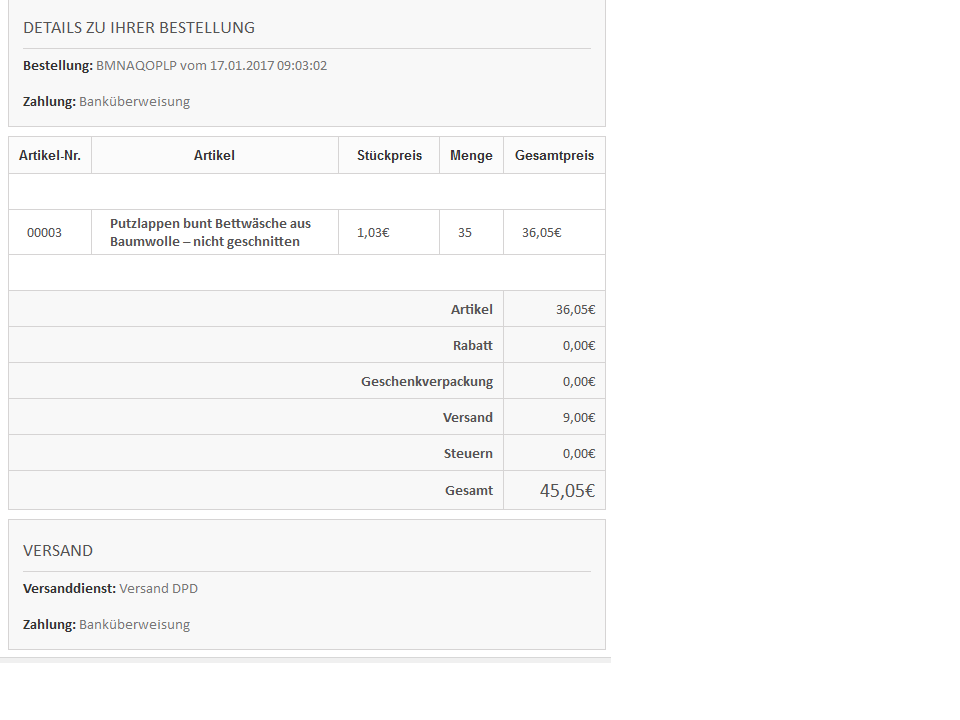Click the Steuern row label
The width and height of the screenshot is (960, 720).
(468, 453)
